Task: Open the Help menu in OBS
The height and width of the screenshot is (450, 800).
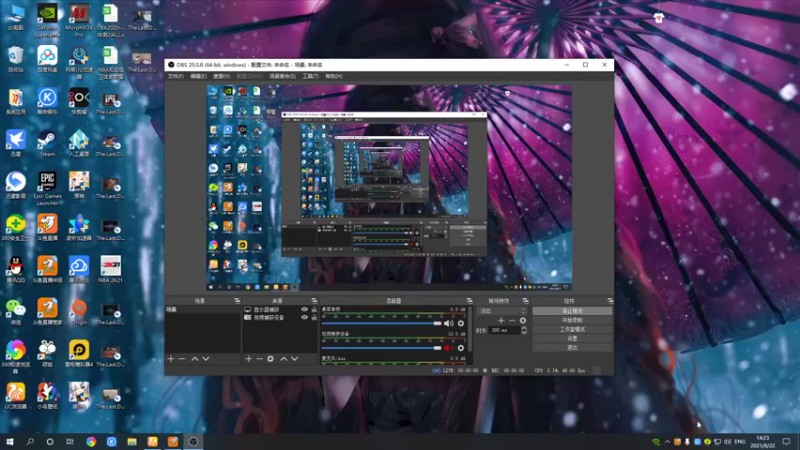Action: [x=334, y=76]
